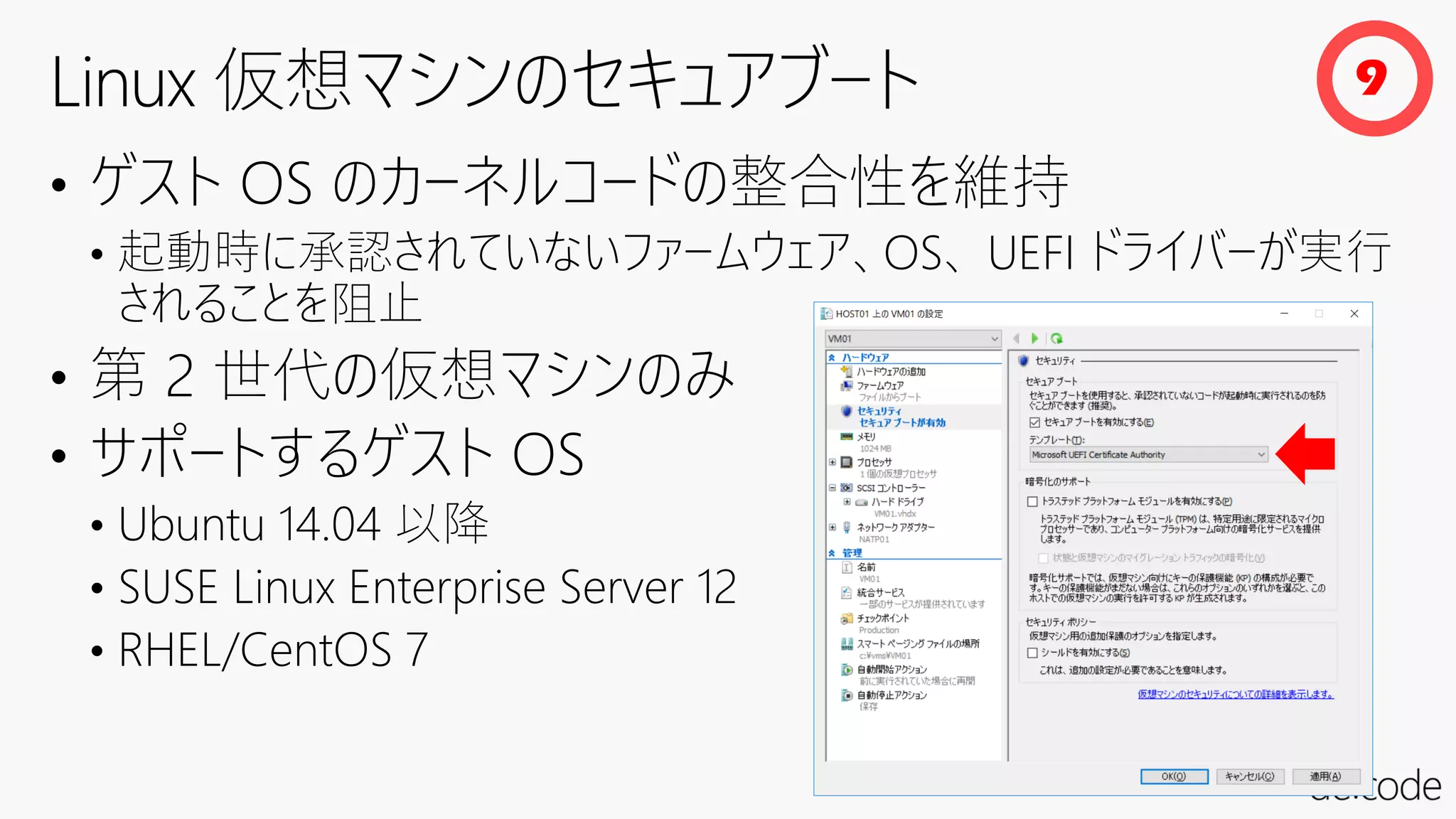1456x819 pixels.
Task: Select the メモリ tree item label
Action: click(x=866, y=437)
